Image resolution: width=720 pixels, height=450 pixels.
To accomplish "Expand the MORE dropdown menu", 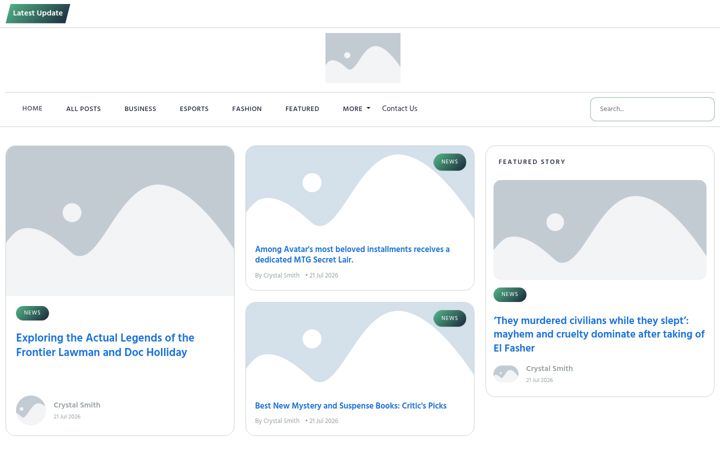I will point(356,109).
